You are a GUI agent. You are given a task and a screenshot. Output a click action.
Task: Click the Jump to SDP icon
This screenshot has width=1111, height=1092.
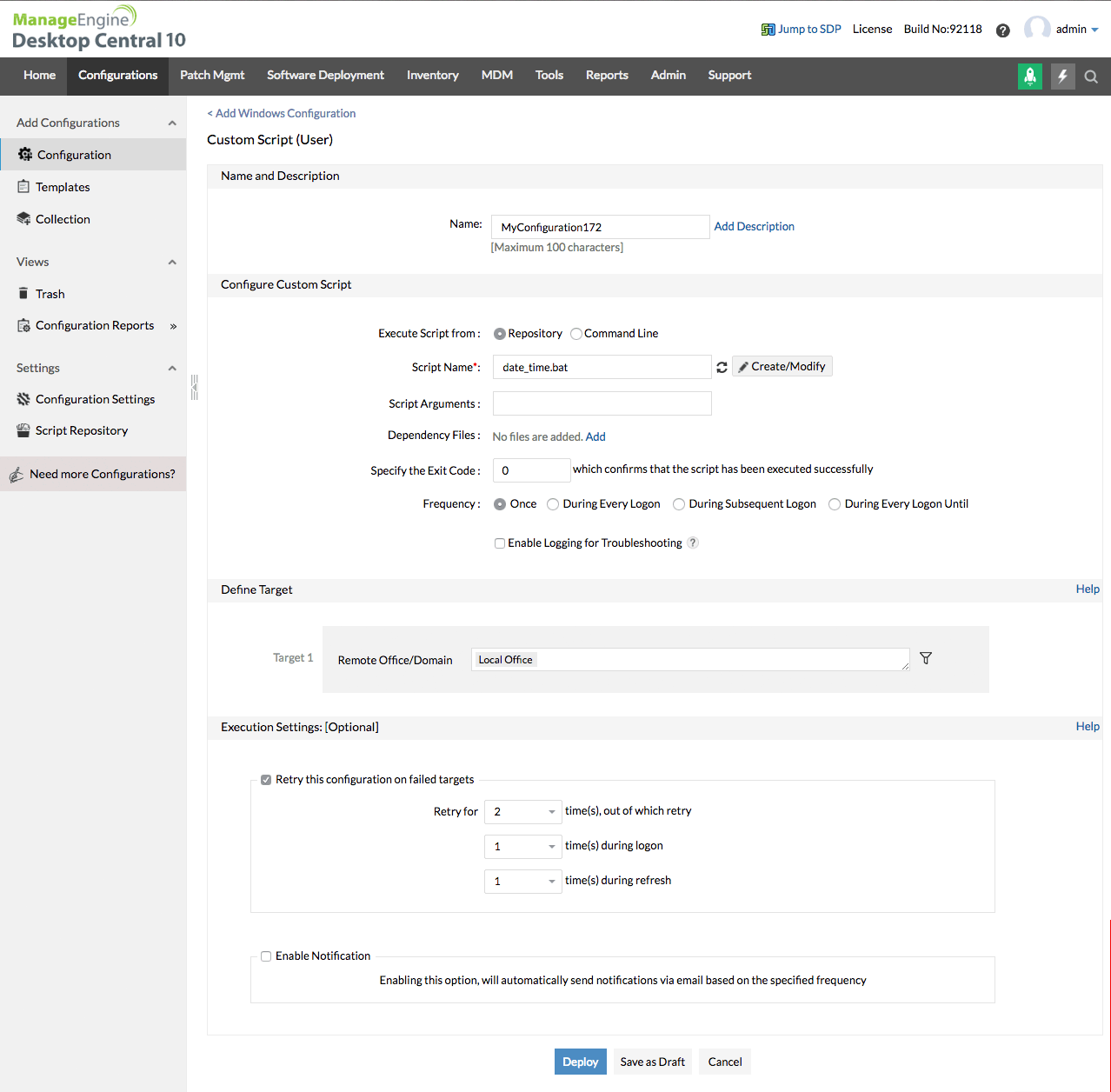768,30
